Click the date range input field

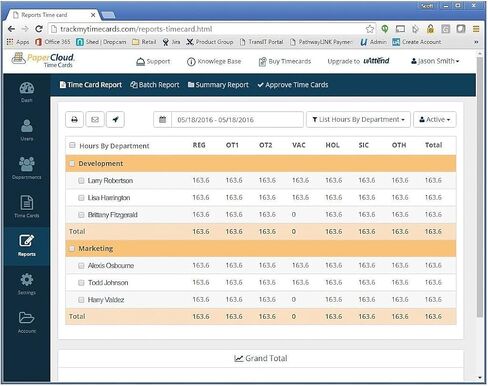(x=237, y=119)
